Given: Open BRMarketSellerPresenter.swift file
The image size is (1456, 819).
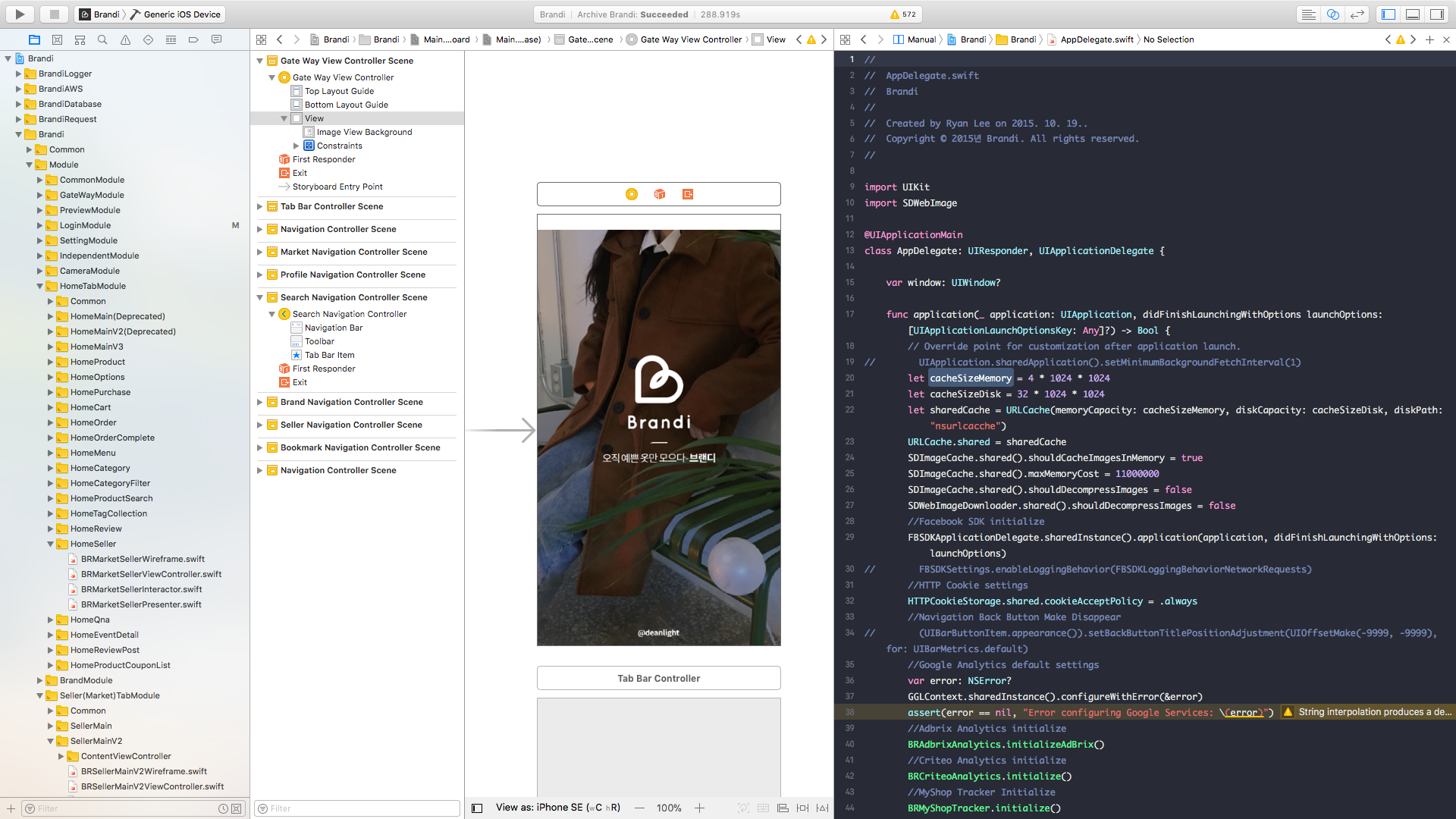Looking at the screenshot, I should click(141, 604).
